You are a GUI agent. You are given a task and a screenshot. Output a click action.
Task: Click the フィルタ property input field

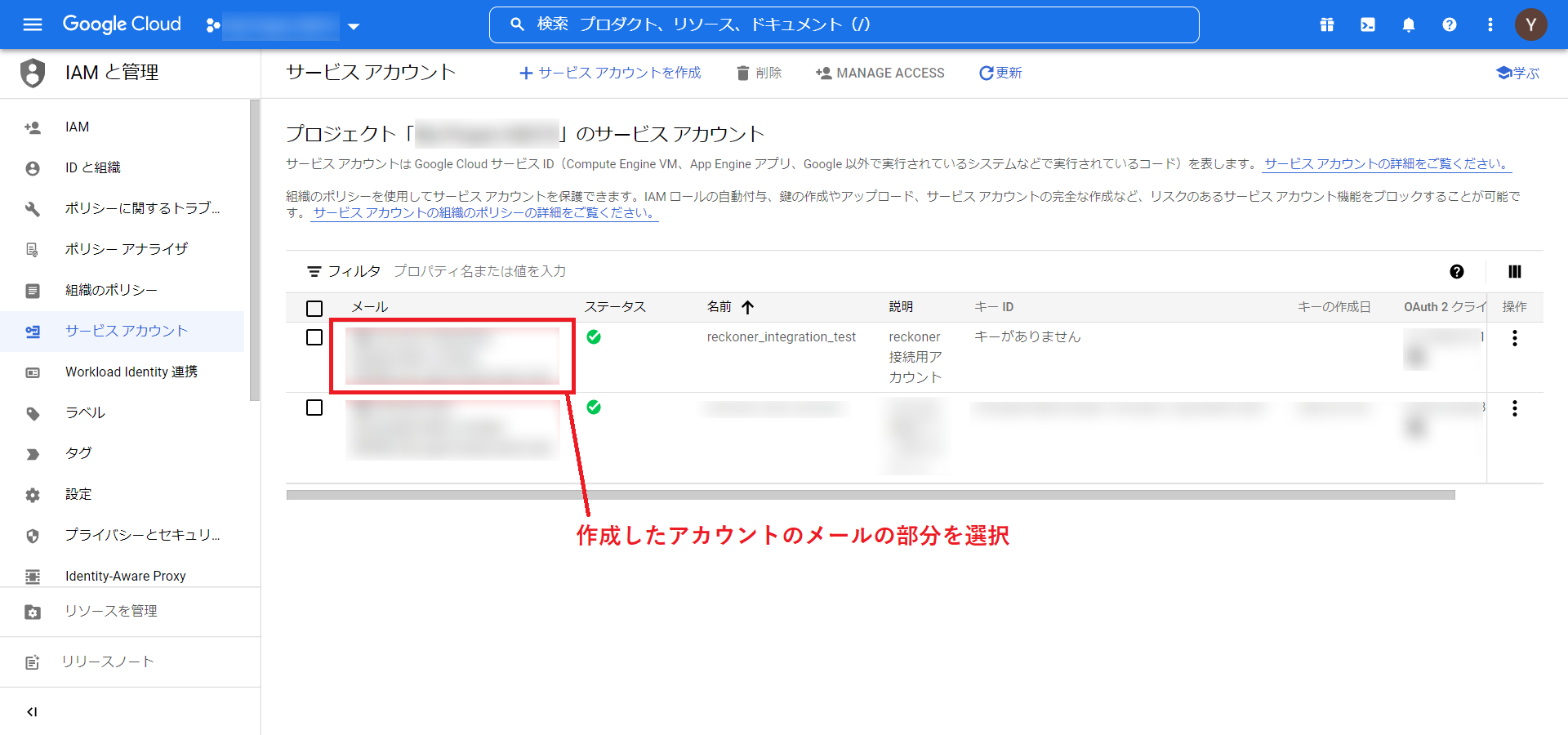click(480, 271)
